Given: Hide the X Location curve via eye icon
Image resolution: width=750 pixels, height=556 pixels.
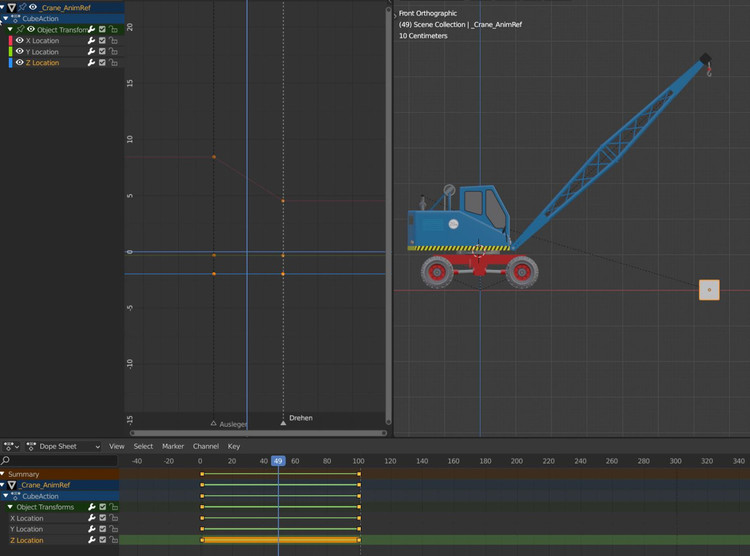Looking at the screenshot, I should click(20, 40).
